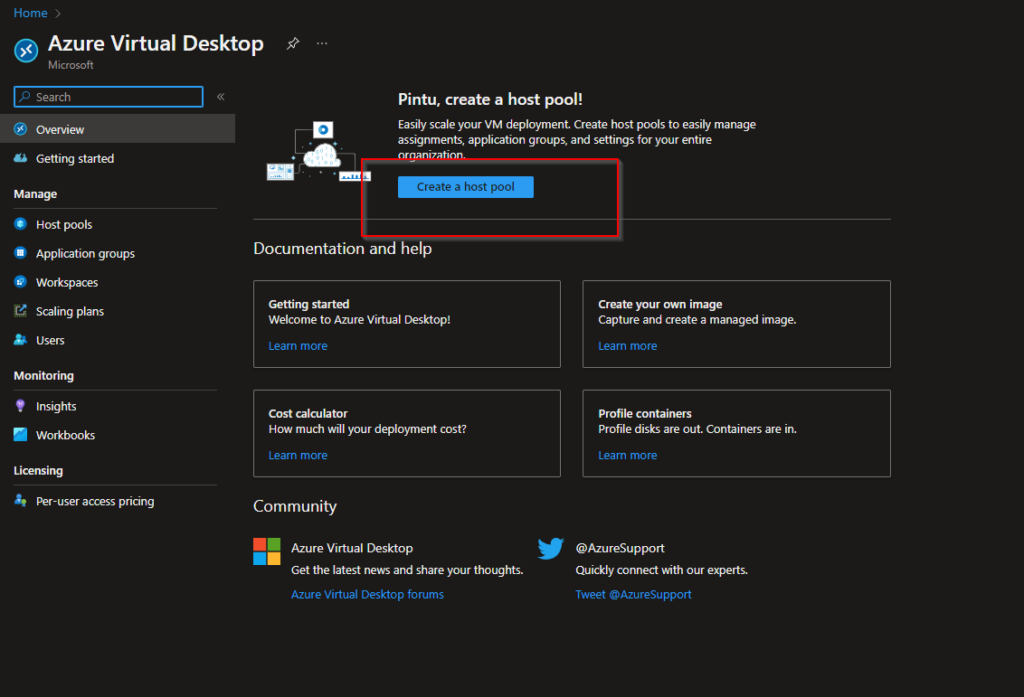Click the Azure Virtual Desktop logo icon
Image resolution: width=1024 pixels, height=697 pixels.
26,51
